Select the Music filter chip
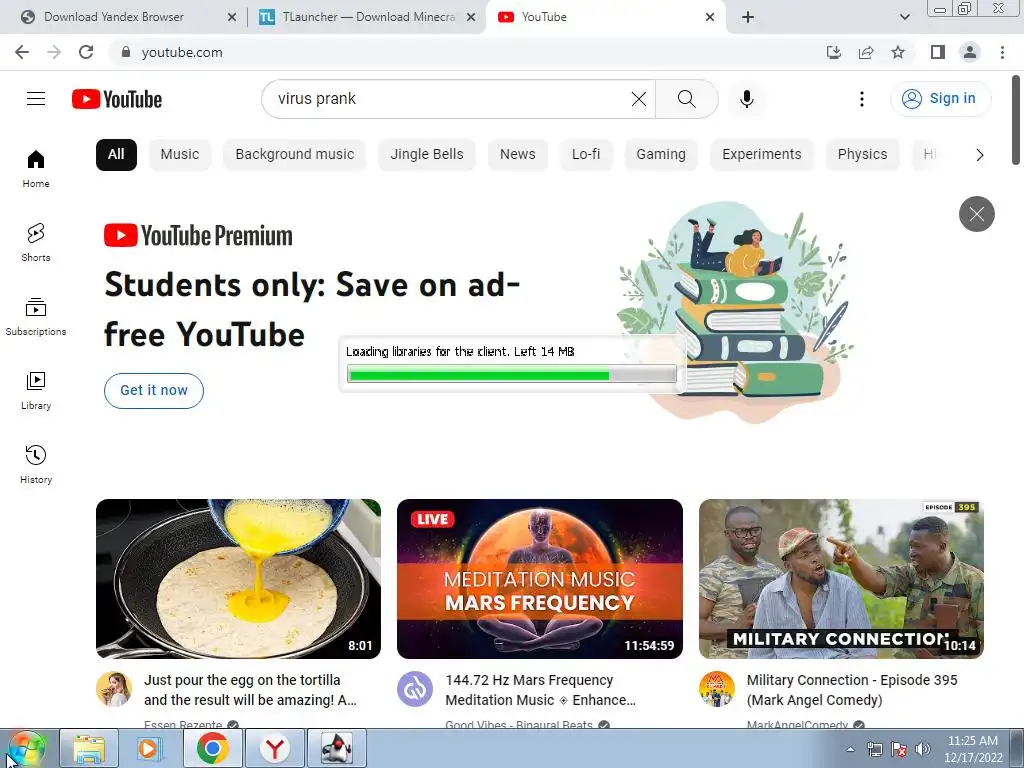 coord(180,155)
